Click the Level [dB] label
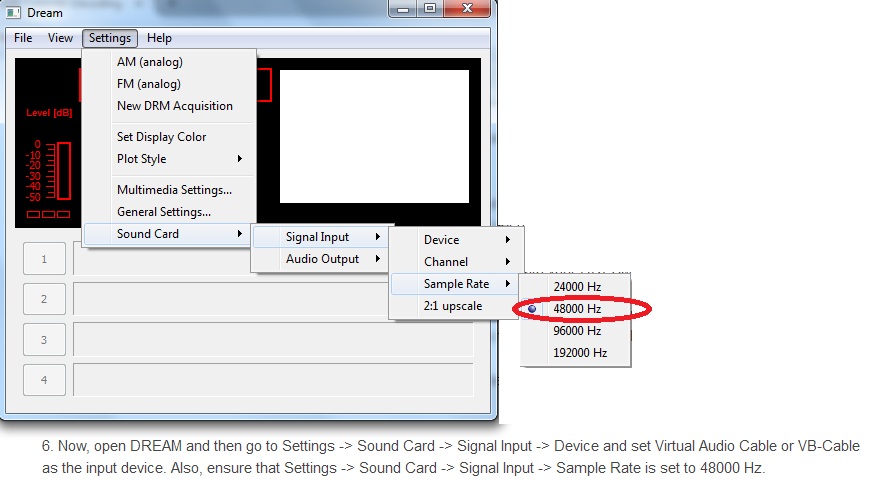Screen dimensions: 870x500 [x=49, y=113]
